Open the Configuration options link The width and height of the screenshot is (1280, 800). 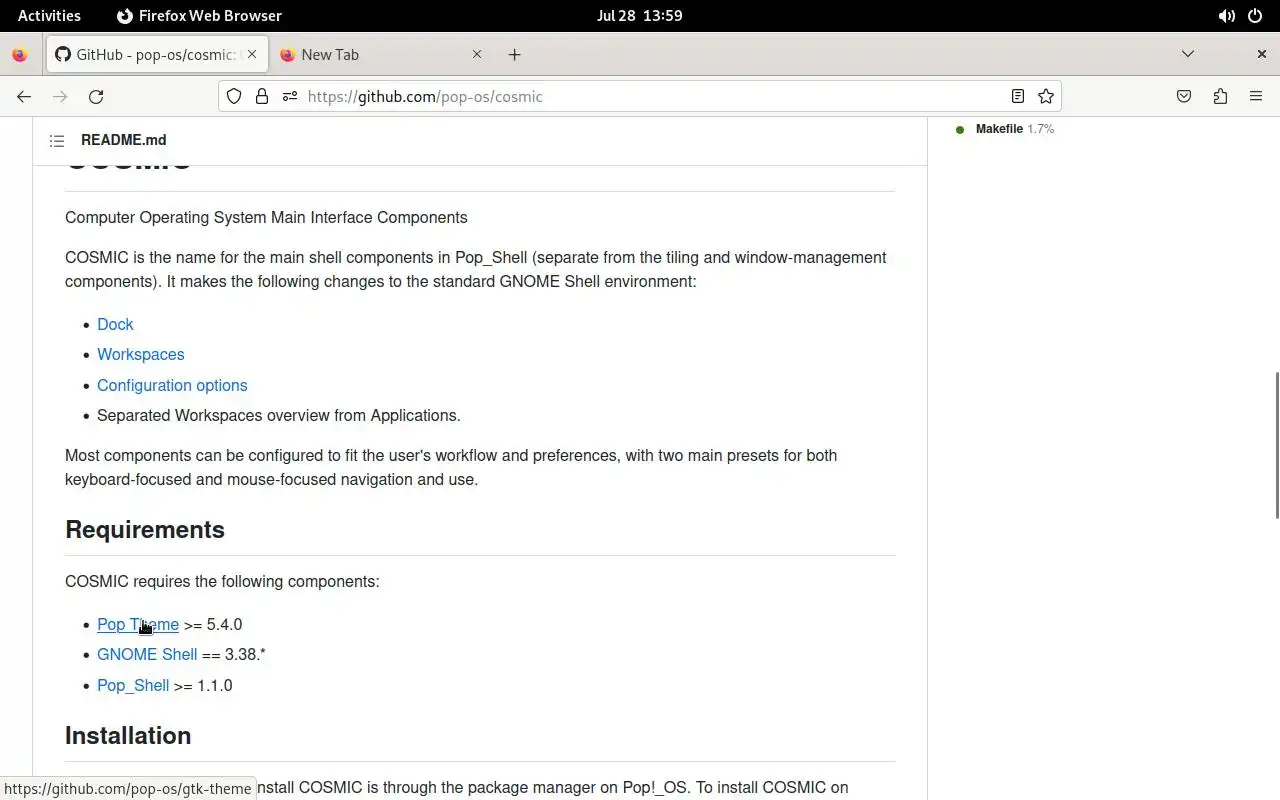point(172,386)
